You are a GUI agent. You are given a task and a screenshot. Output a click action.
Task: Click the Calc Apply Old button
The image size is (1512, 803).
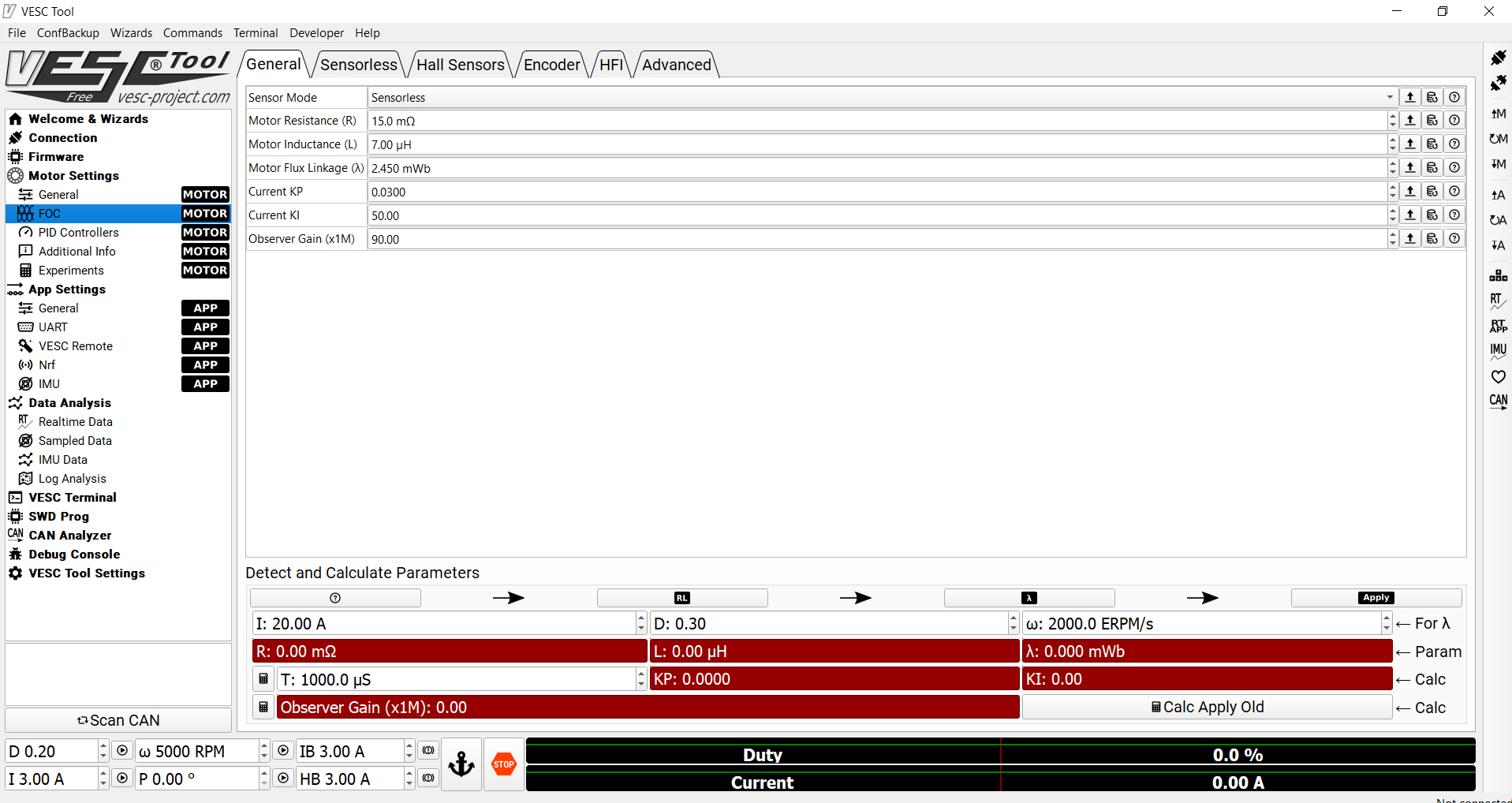click(x=1207, y=708)
